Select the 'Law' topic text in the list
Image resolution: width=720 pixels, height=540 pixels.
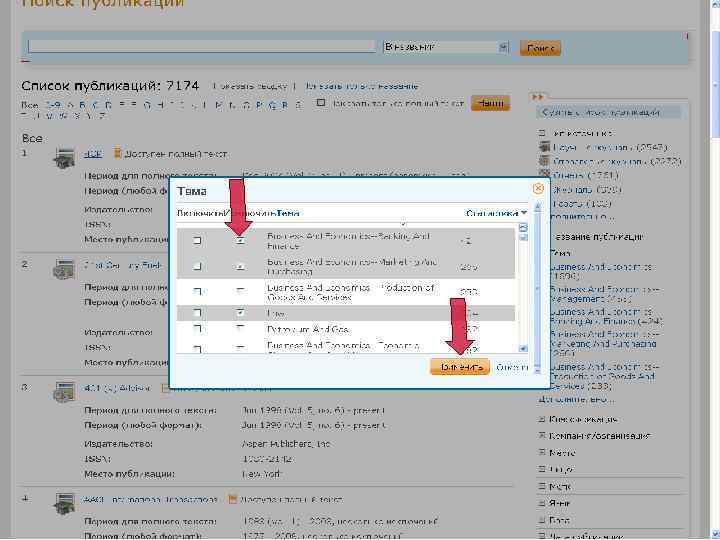276,314
